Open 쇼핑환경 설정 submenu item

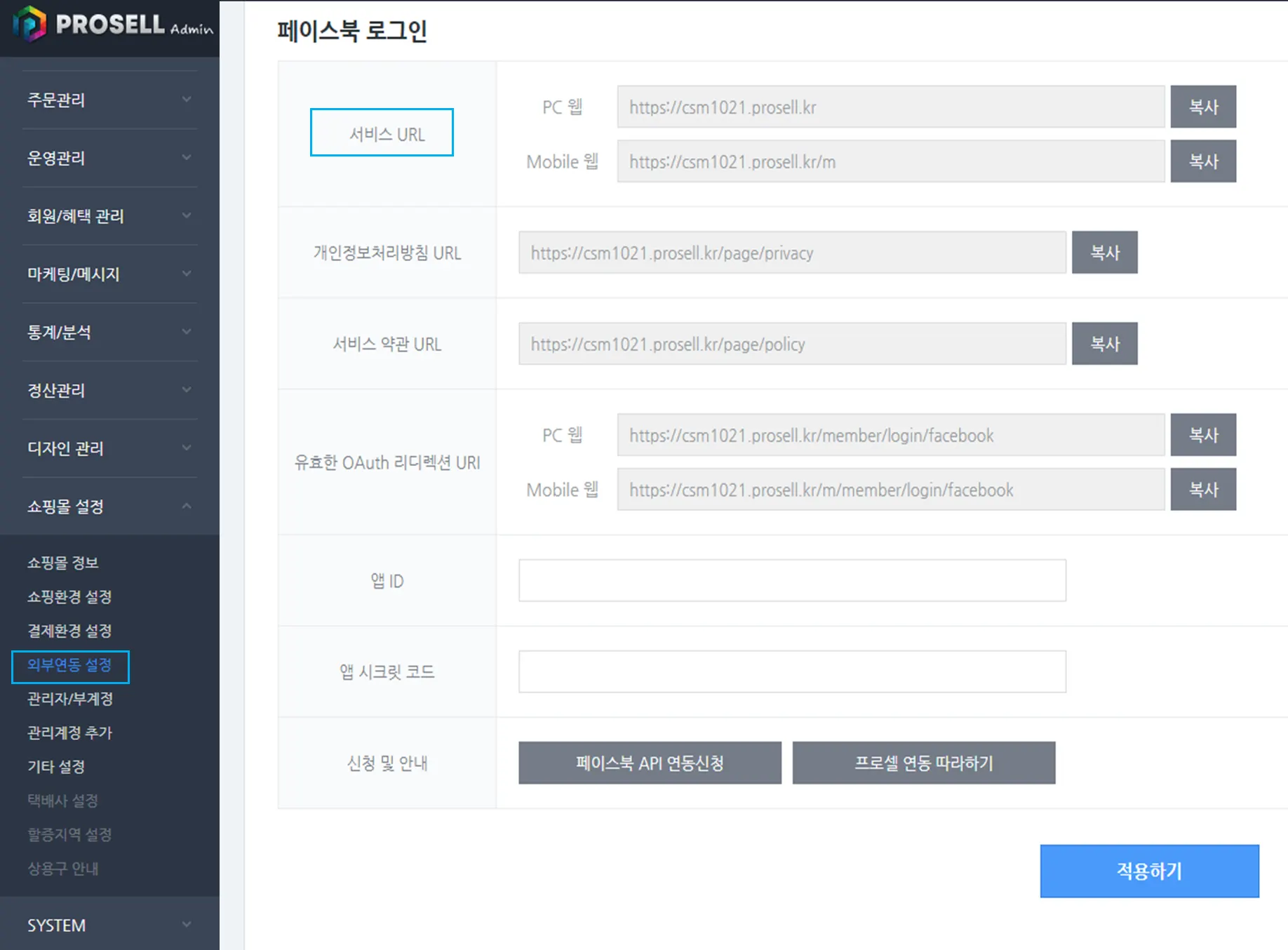(69, 597)
